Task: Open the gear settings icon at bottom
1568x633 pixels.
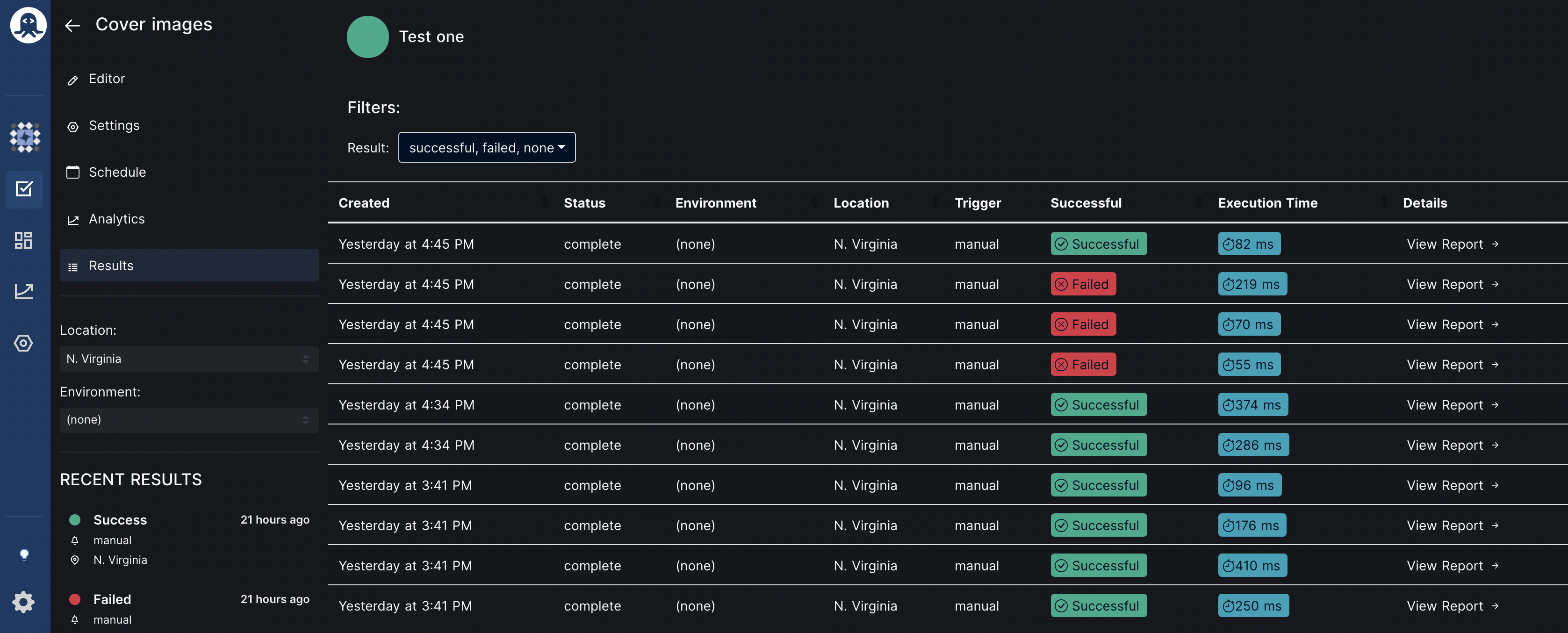Action: [24, 602]
